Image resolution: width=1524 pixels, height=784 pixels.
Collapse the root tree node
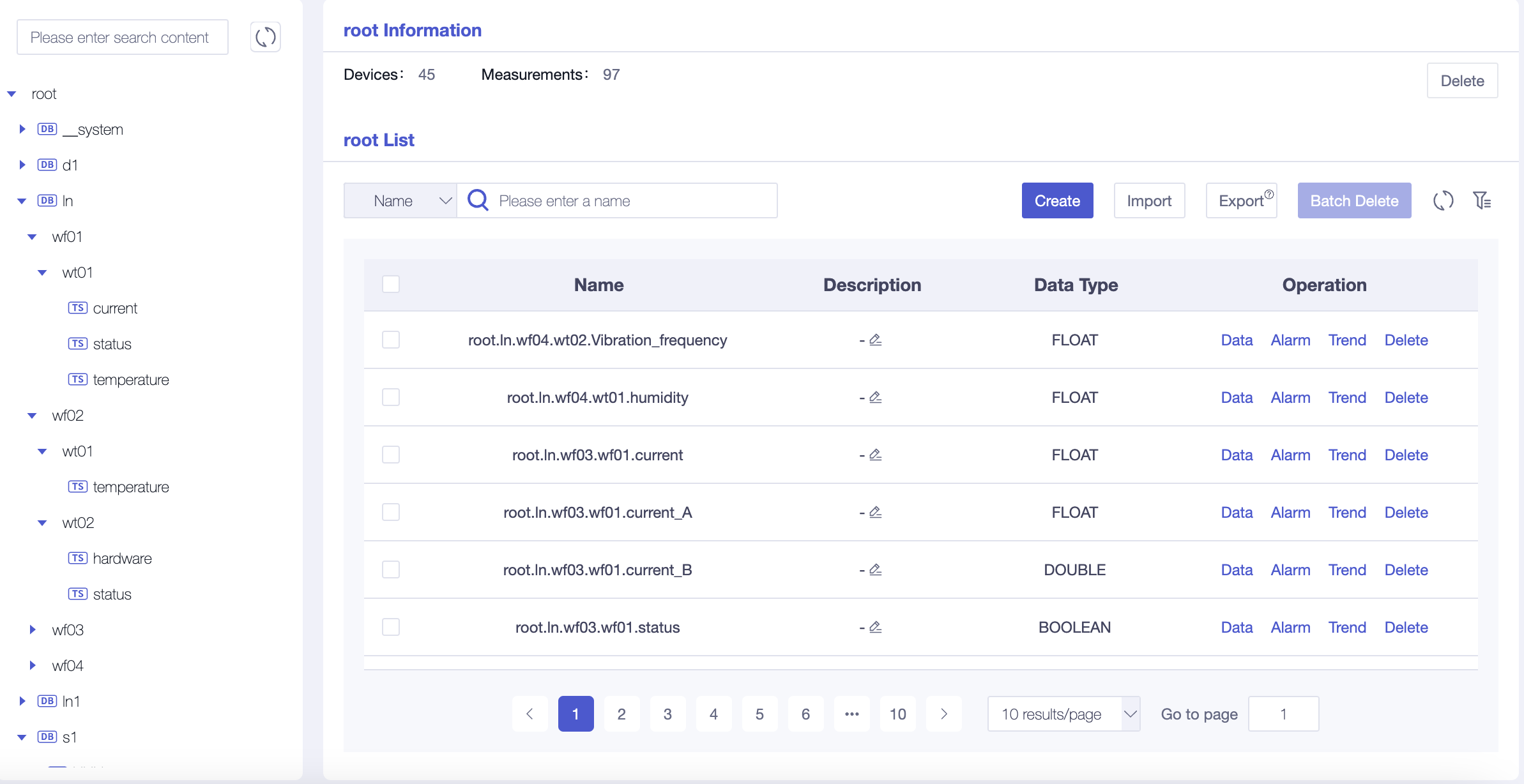(11, 94)
